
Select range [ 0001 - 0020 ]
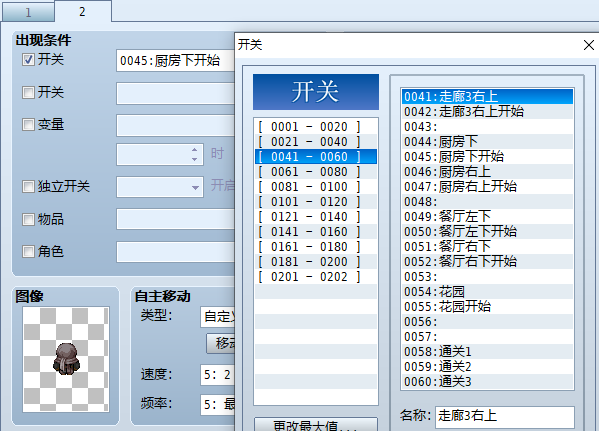pos(316,126)
